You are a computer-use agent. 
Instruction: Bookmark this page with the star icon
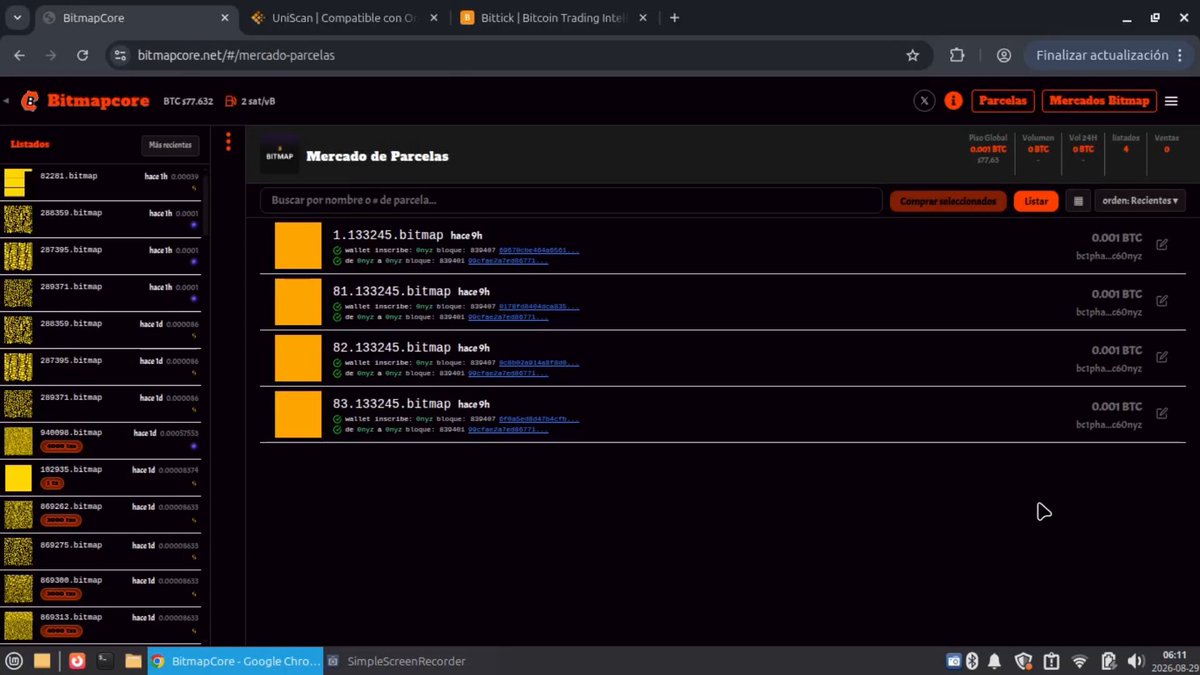(x=912, y=55)
